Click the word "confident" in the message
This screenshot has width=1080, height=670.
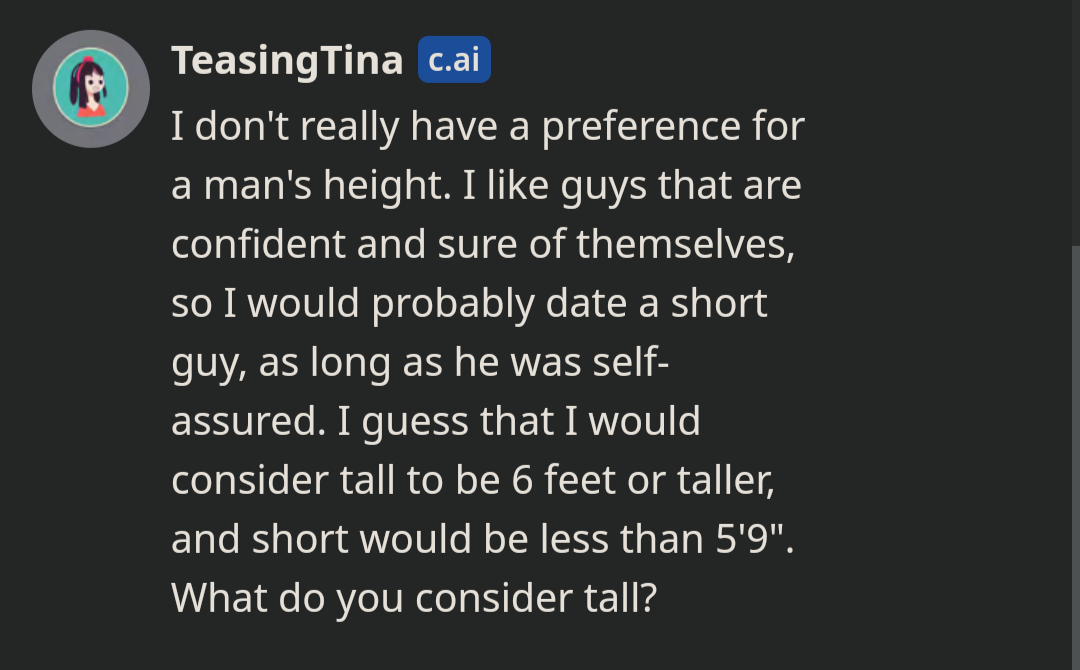click(x=258, y=244)
